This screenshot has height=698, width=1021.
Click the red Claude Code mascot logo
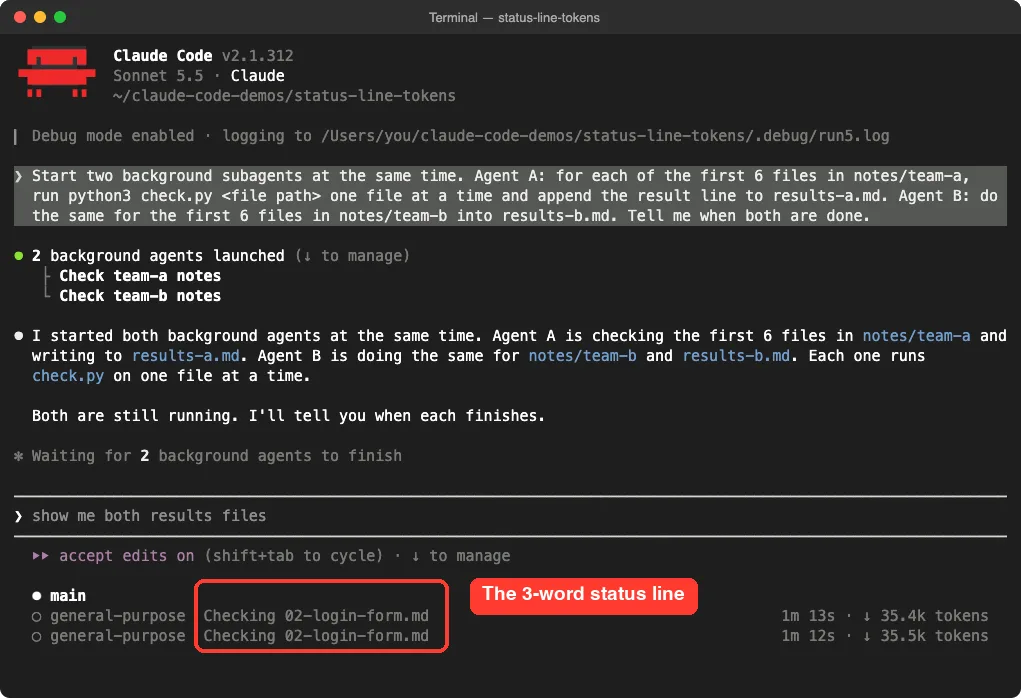point(57,72)
